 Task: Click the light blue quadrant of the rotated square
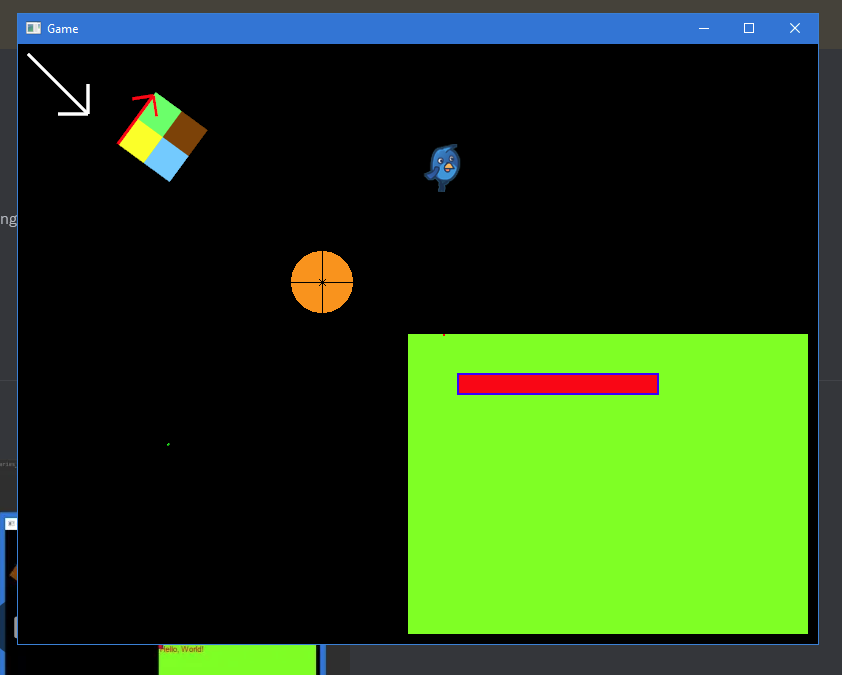point(167,159)
